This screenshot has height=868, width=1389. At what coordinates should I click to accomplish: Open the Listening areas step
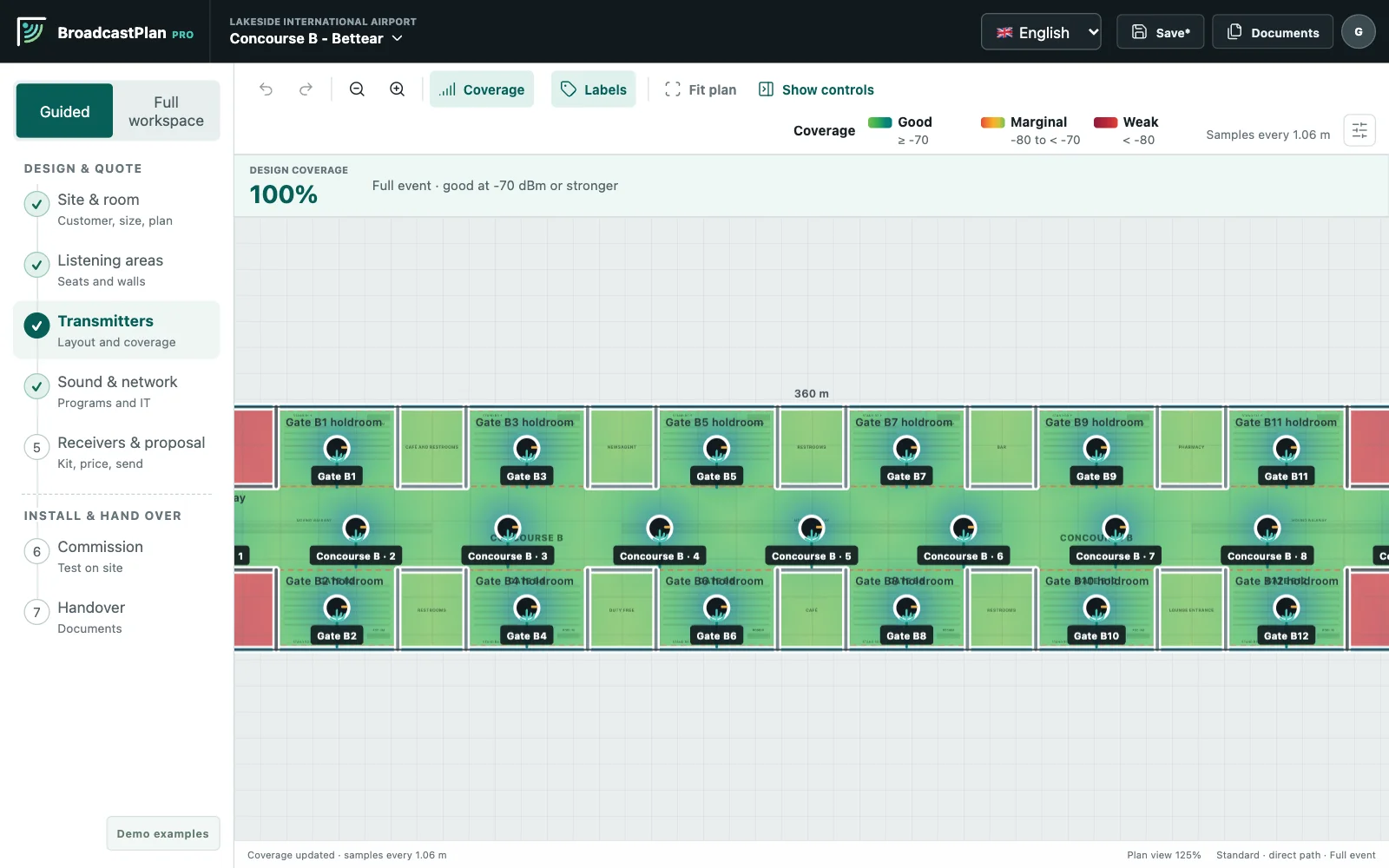pyautogui.click(x=116, y=270)
